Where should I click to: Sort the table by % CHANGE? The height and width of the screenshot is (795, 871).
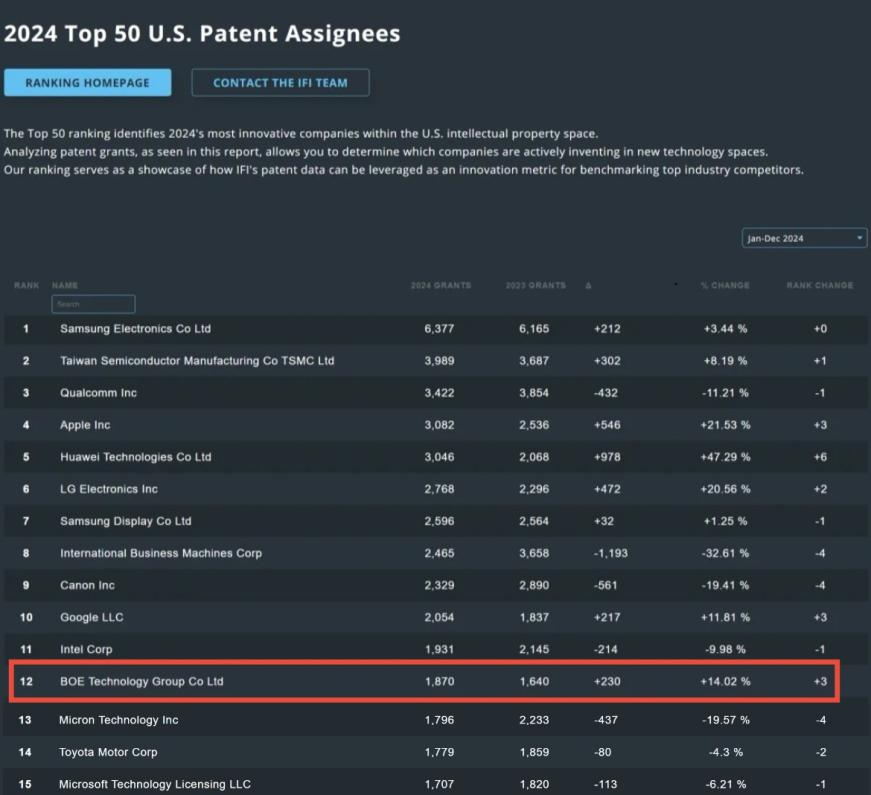(x=724, y=285)
